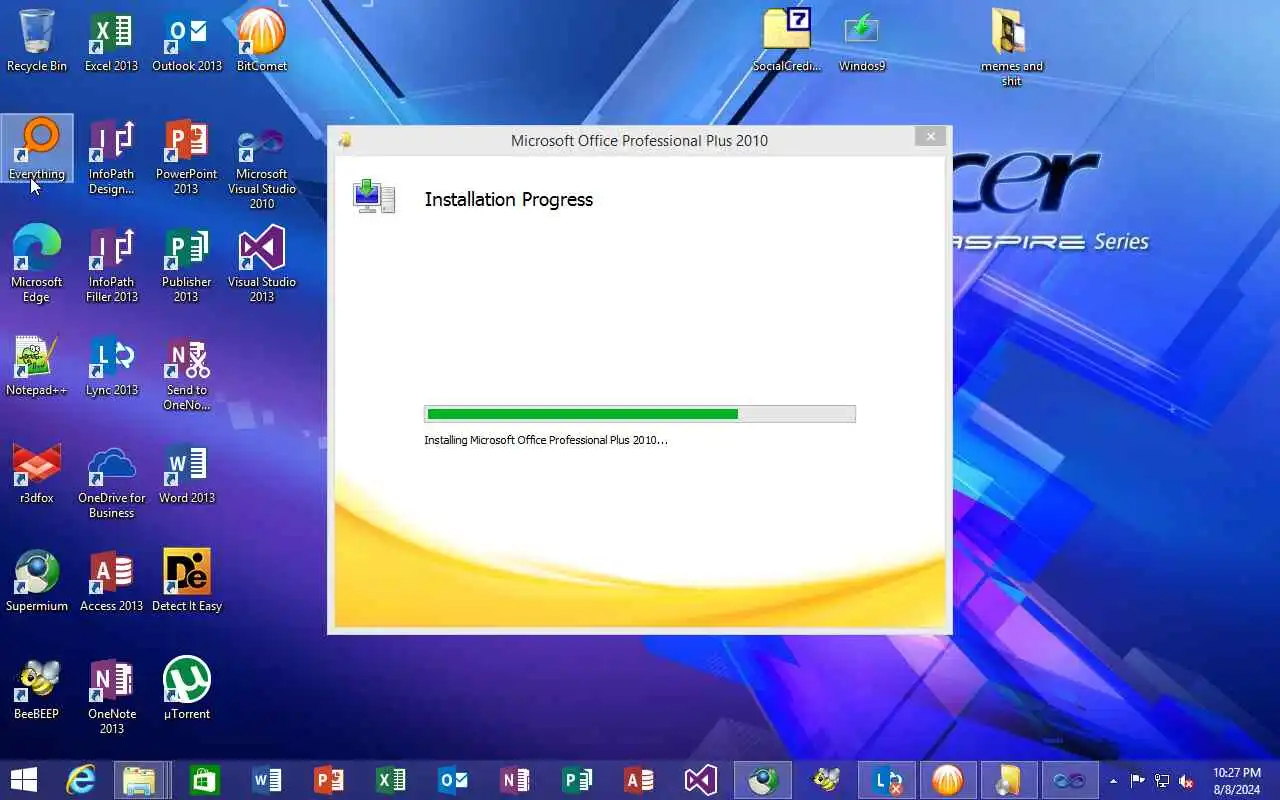Open µTorrent desktop shortcut
1280x800 pixels.
(187, 689)
